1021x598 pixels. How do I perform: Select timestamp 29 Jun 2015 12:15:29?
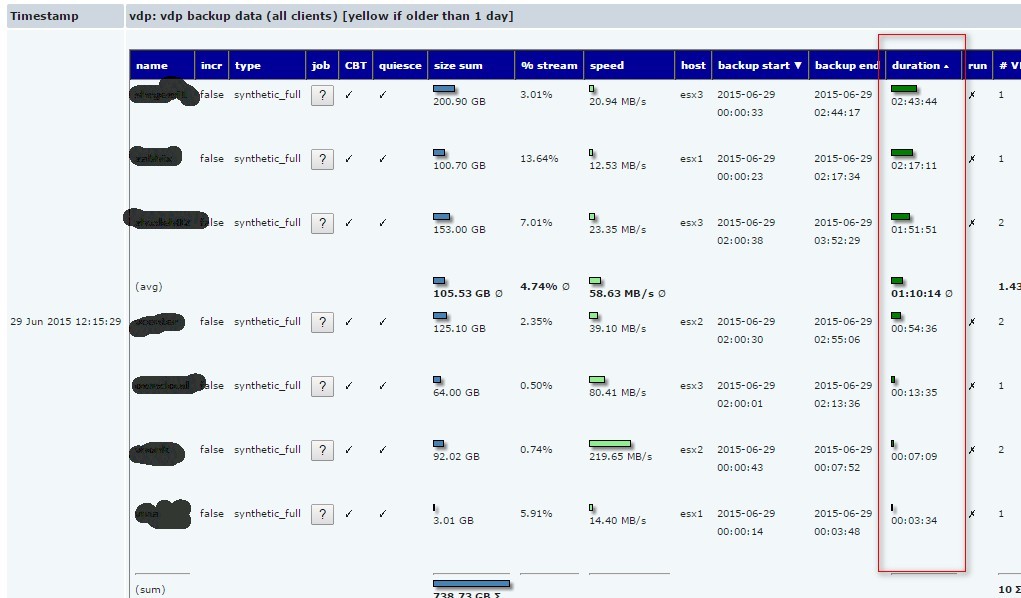click(x=66, y=322)
